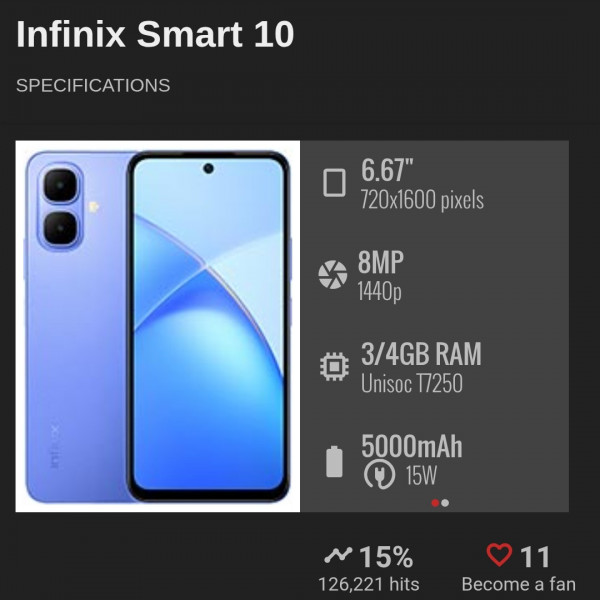Select the red first carousel dot
600x600 pixels.
[x=435, y=503]
